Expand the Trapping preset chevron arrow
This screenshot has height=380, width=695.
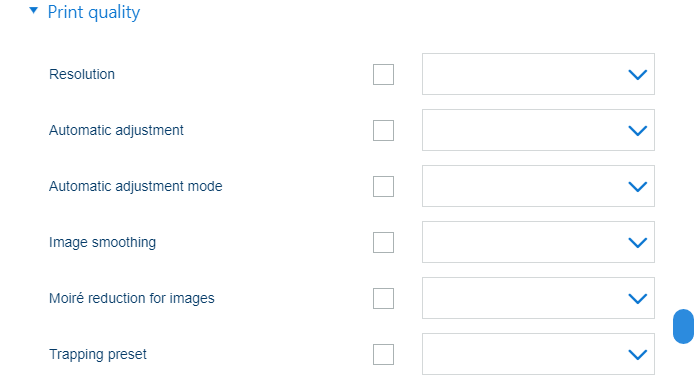(637, 355)
